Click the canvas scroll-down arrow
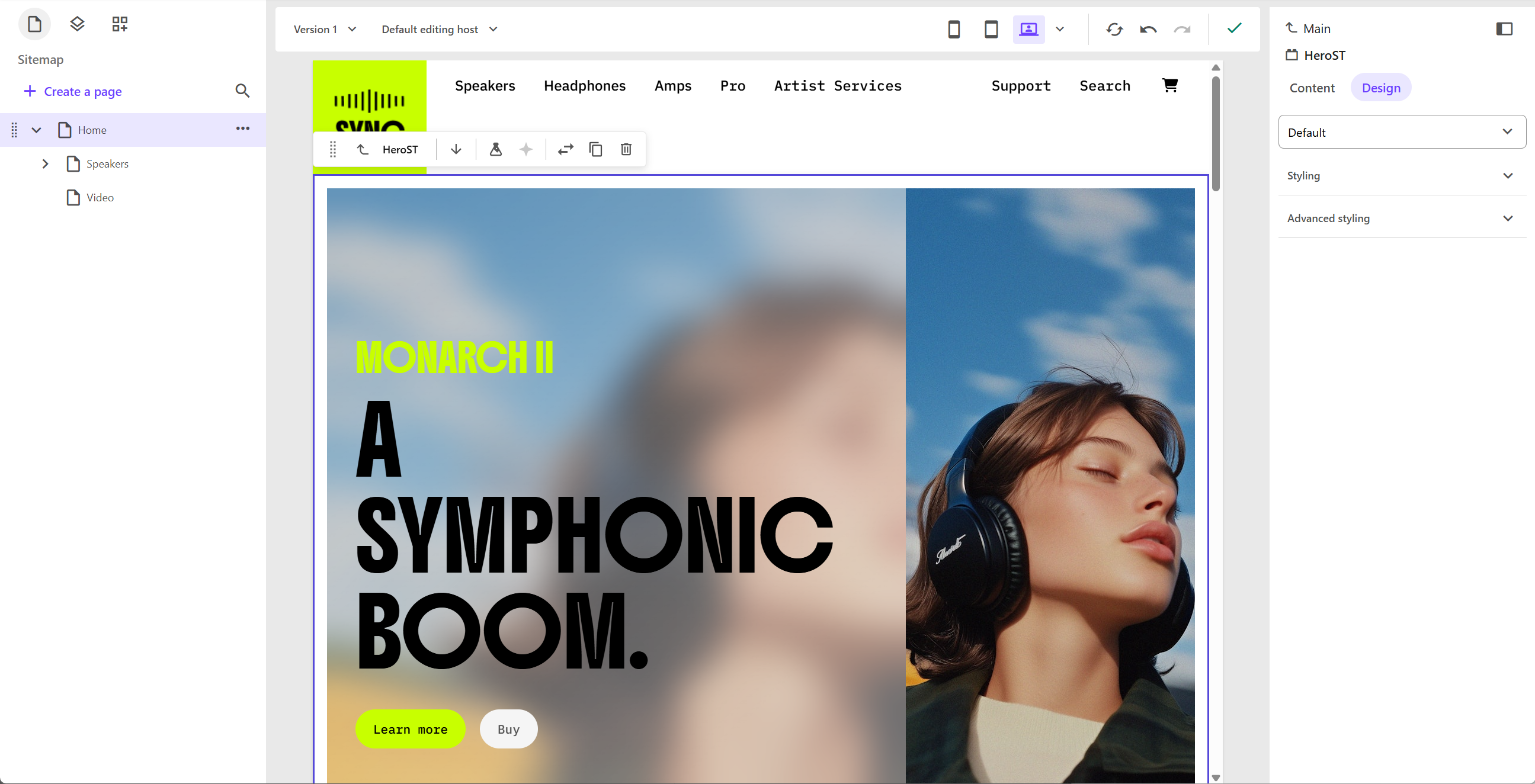 tap(1216, 777)
